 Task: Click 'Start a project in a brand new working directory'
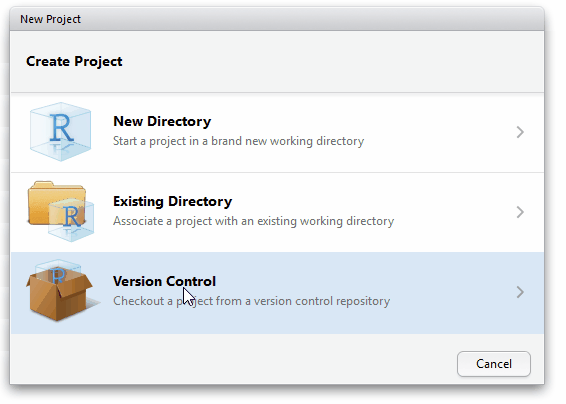[239, 141]
